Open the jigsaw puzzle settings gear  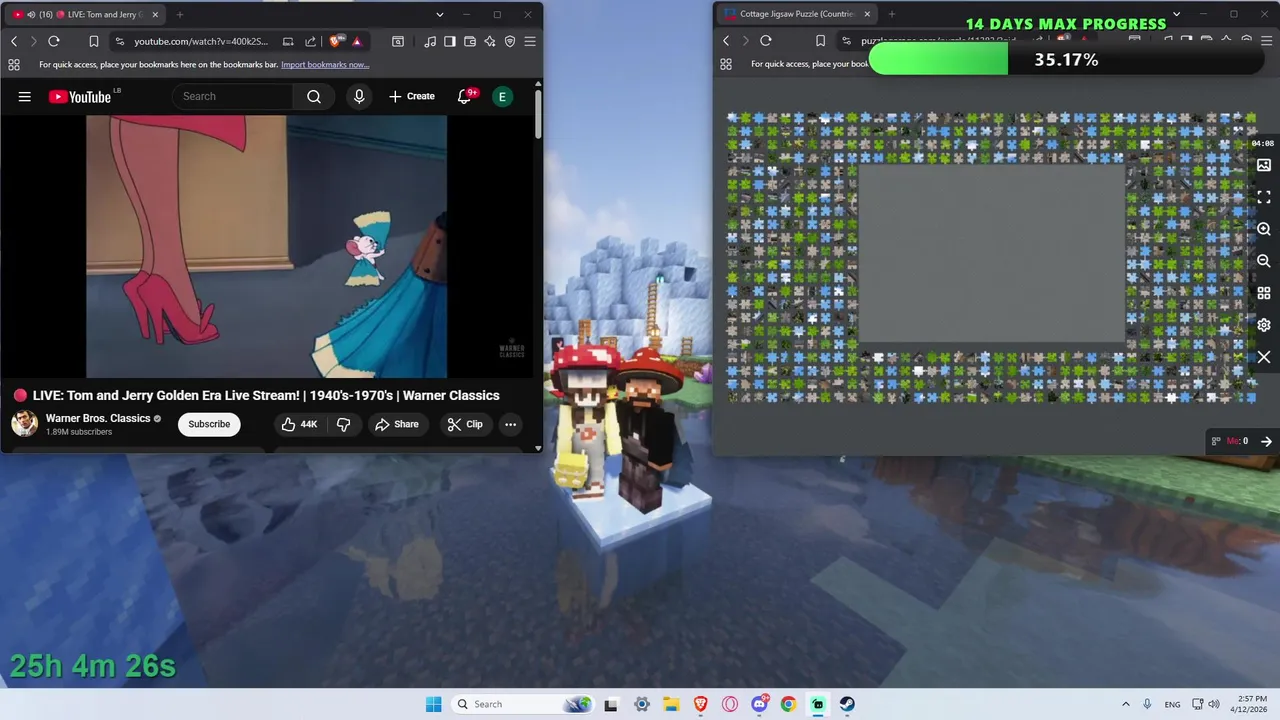click(1264, 325)
